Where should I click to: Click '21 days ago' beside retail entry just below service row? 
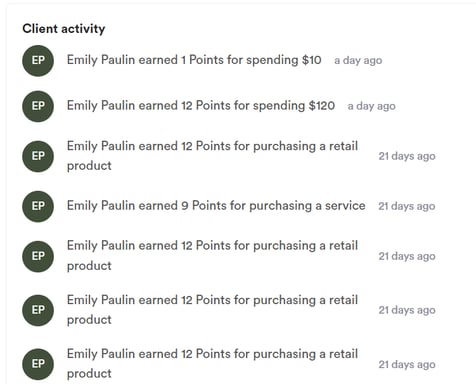pyautogui.click(x=407, y=256)
